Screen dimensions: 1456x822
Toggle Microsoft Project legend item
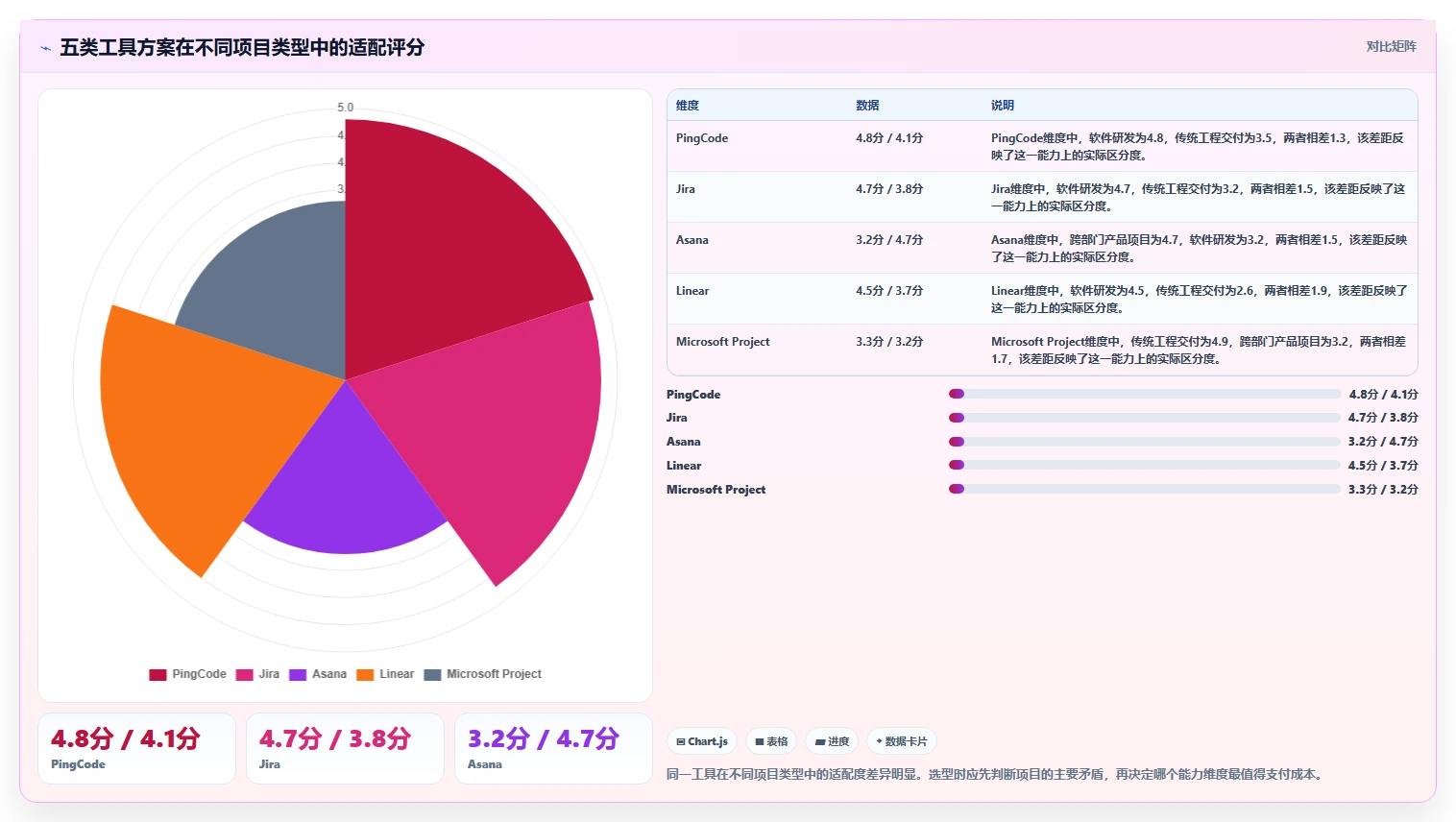click(482, 674)
